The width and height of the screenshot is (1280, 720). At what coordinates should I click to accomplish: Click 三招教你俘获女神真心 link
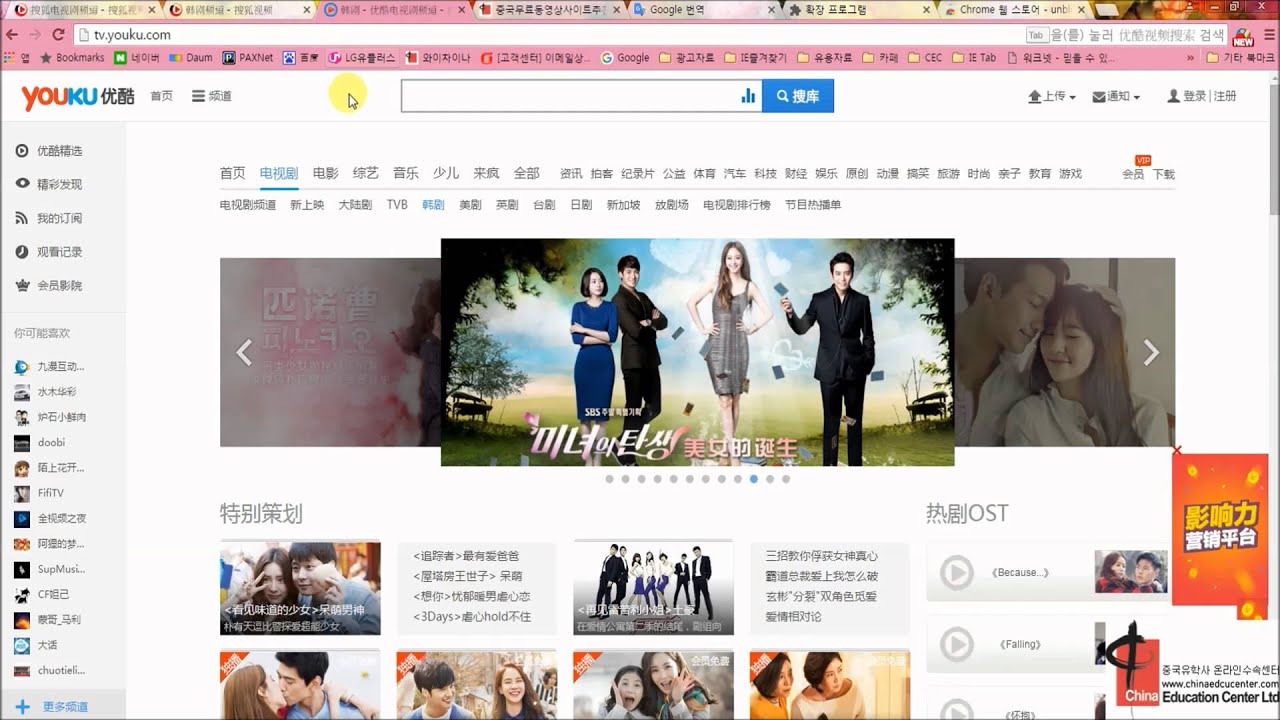click(822, 556)
